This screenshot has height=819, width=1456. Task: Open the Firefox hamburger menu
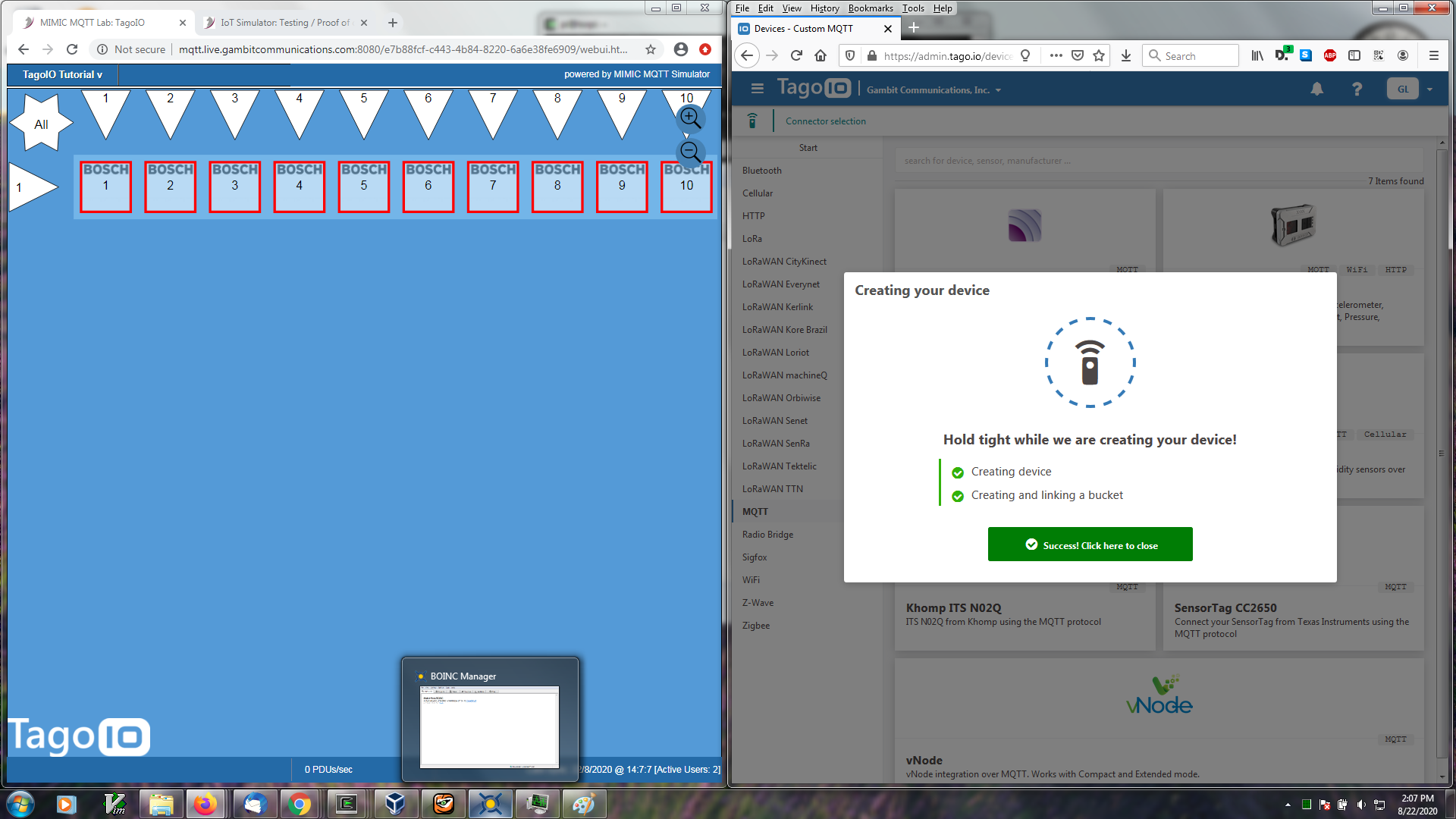[x=1433, y=55]
